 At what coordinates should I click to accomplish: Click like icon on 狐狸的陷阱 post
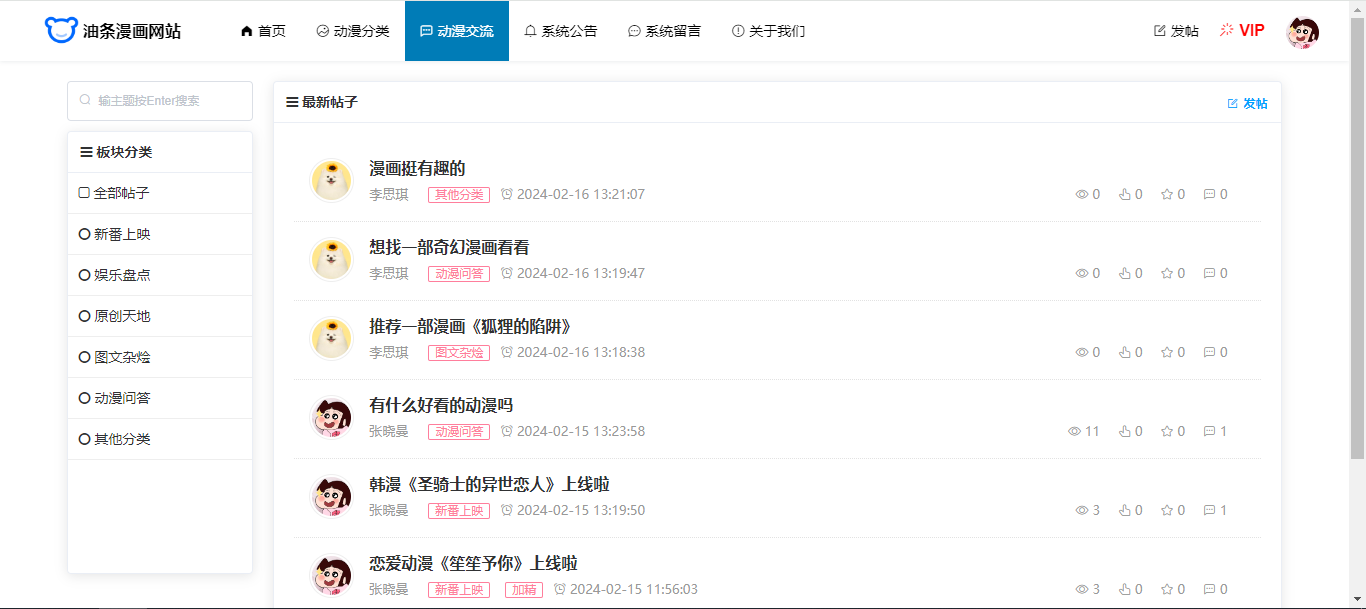(1124, 352)
